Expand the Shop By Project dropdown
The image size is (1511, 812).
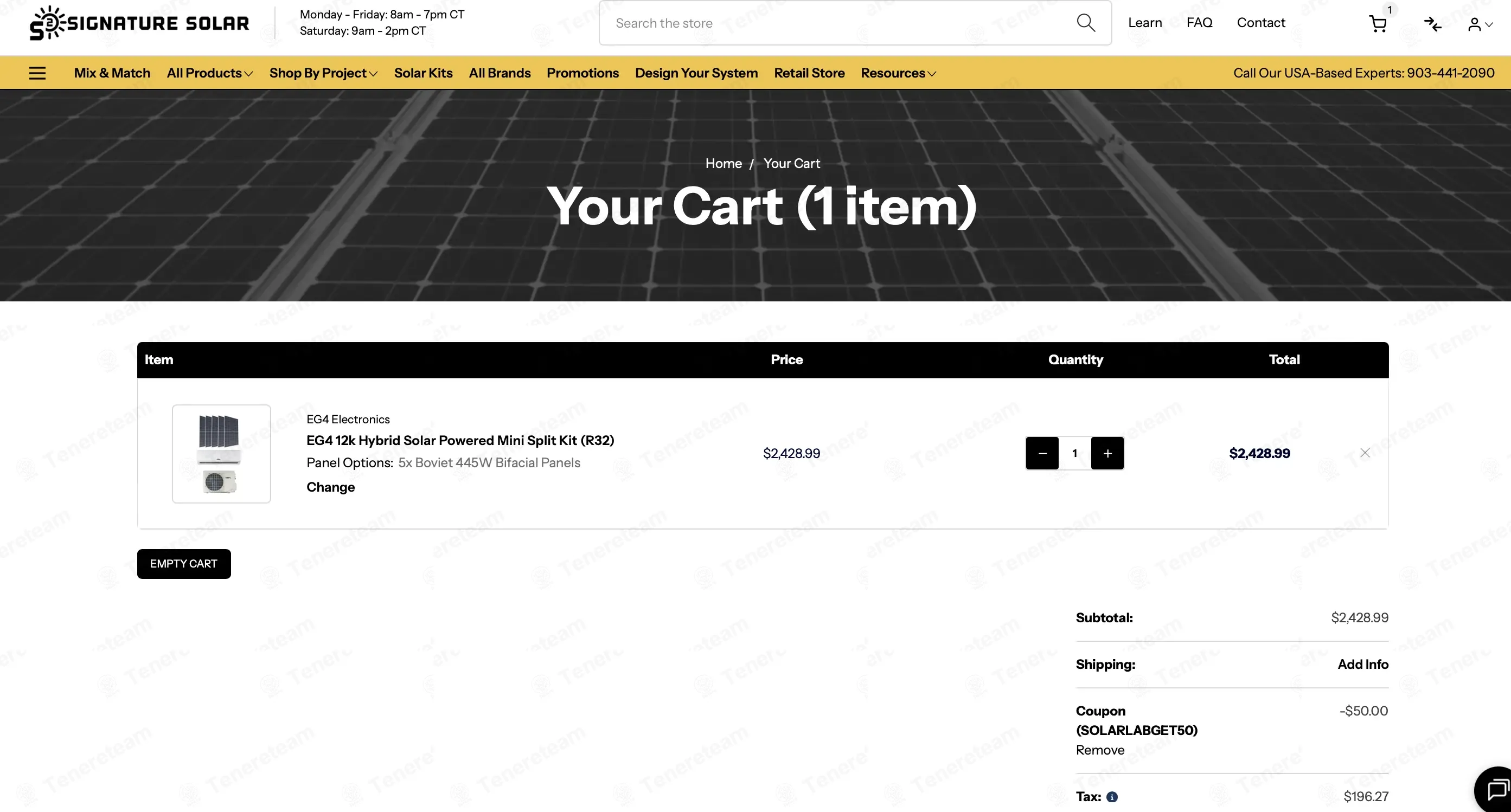(323, 73)
